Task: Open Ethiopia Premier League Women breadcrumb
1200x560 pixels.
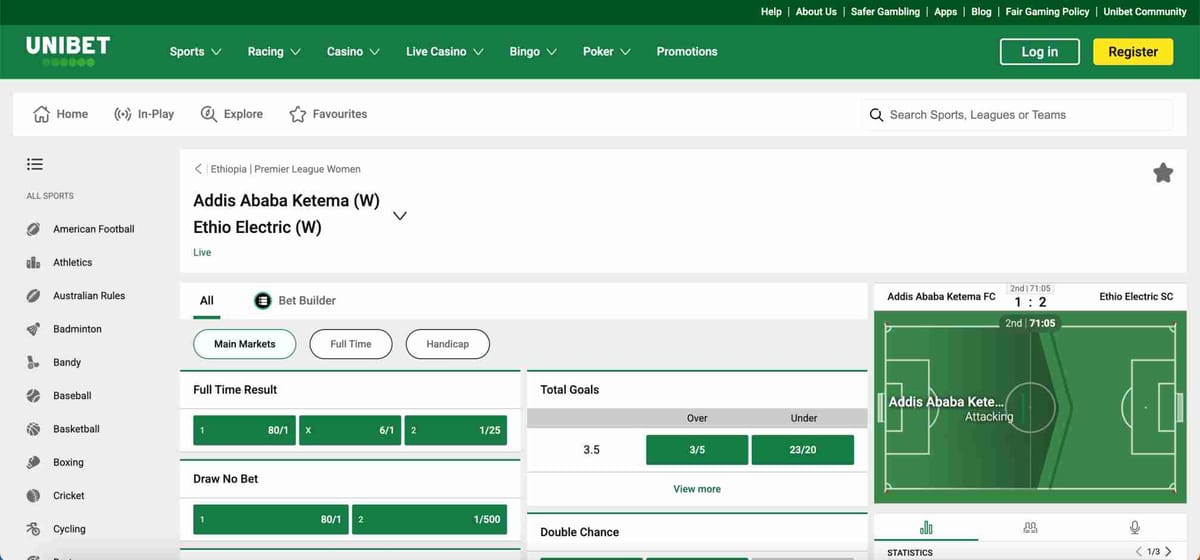Action: pos(286,169)
